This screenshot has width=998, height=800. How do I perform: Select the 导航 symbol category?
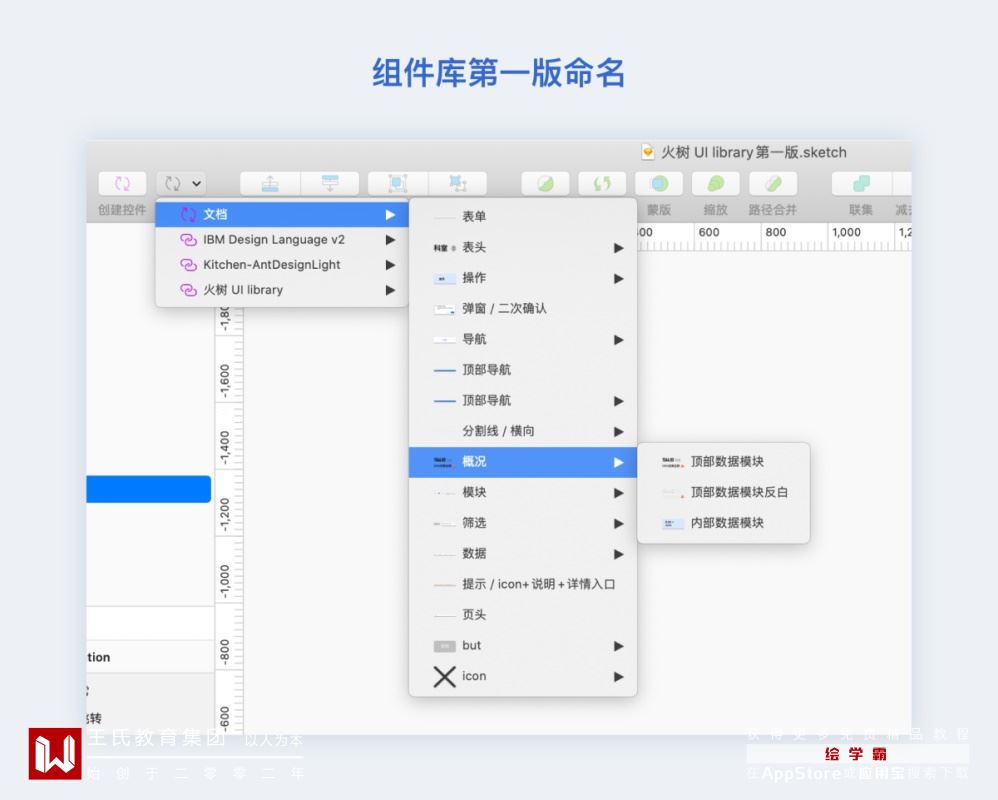(523, 339)
